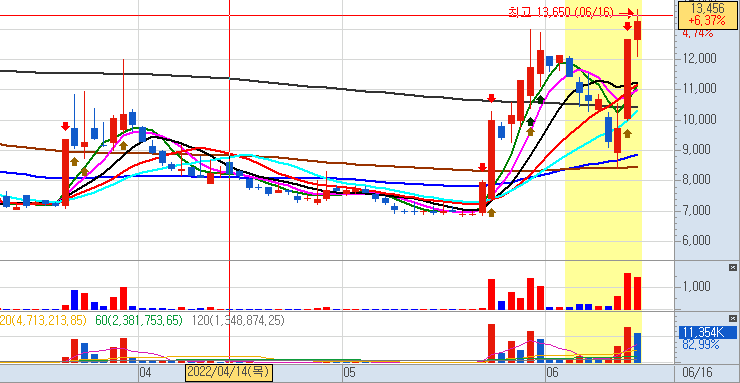This screenshot has width=740, height=383.
Task: Click the 11,000 price axis label
Action: coord(699,89)
